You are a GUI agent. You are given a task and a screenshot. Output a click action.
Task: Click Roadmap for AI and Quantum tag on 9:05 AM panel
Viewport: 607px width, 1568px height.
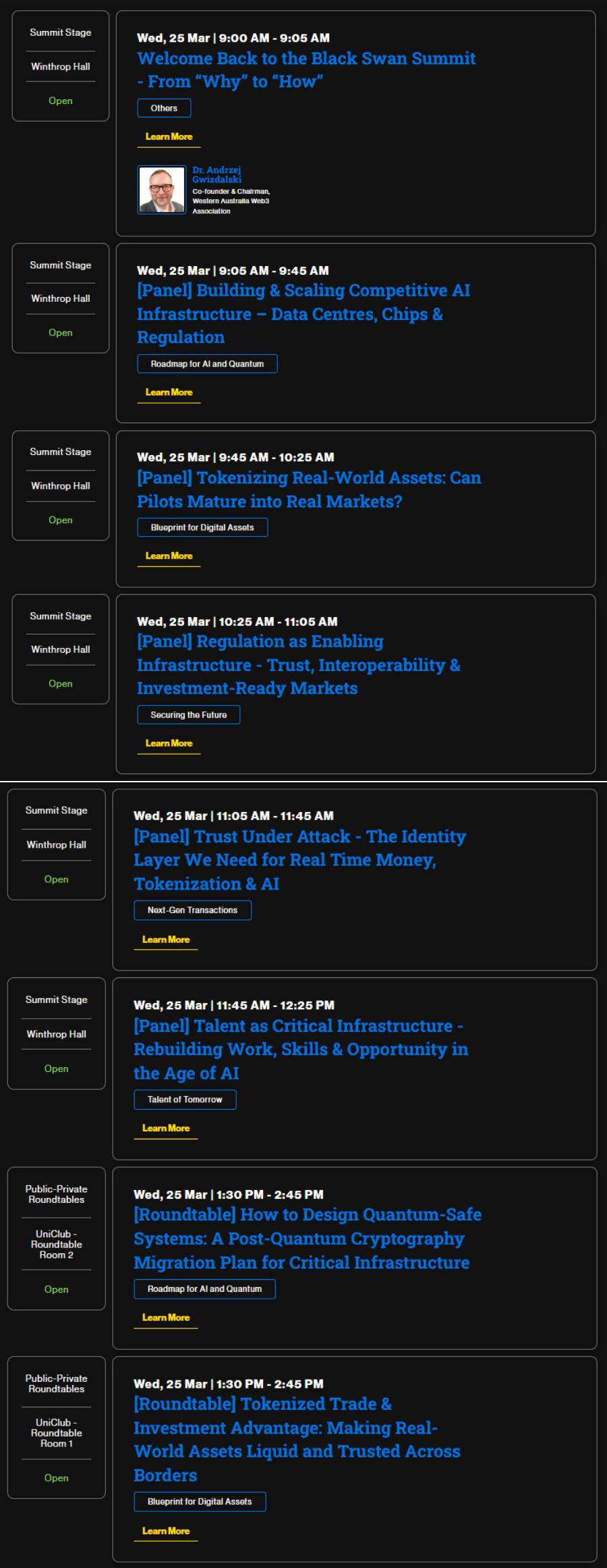(207, 364)
